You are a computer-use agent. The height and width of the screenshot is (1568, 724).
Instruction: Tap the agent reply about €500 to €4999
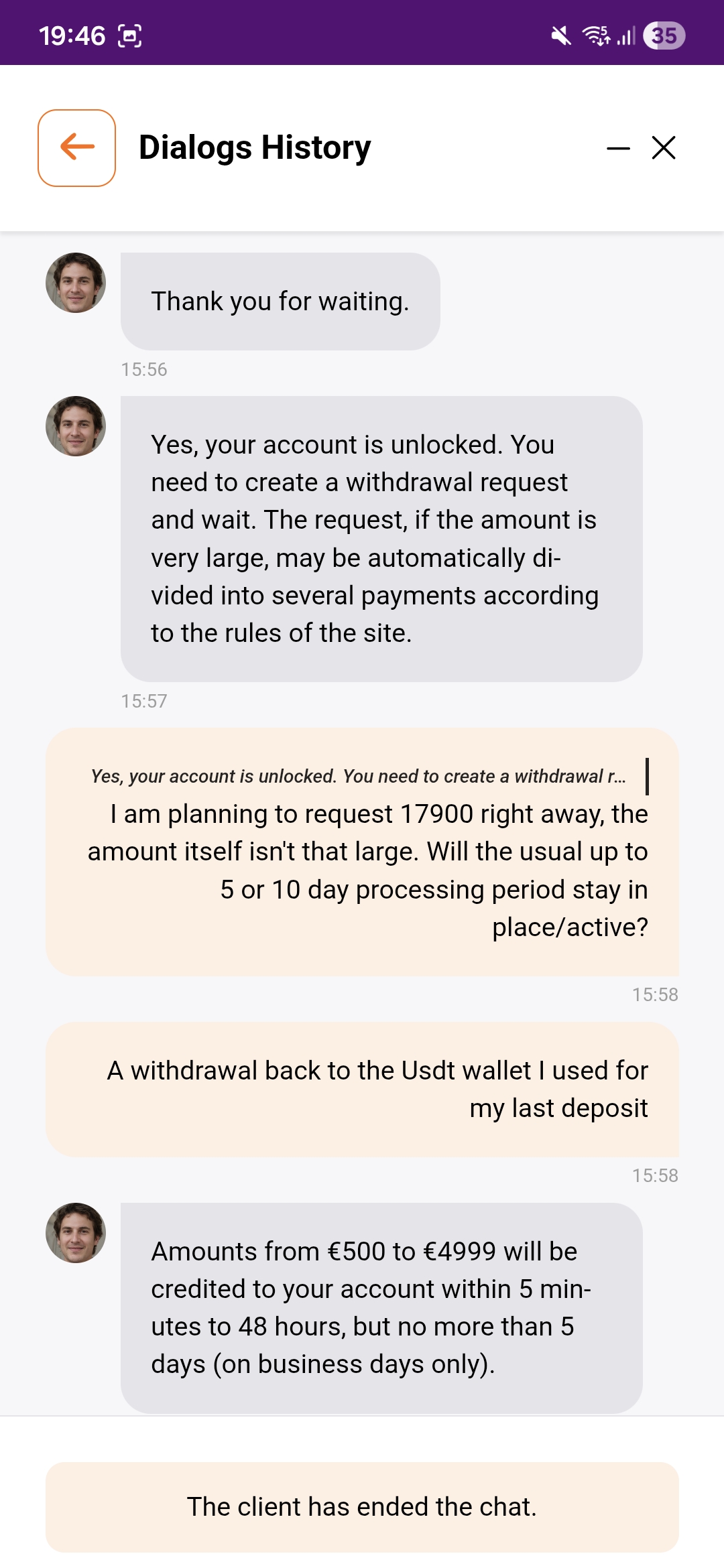(x=381, y=1307)
